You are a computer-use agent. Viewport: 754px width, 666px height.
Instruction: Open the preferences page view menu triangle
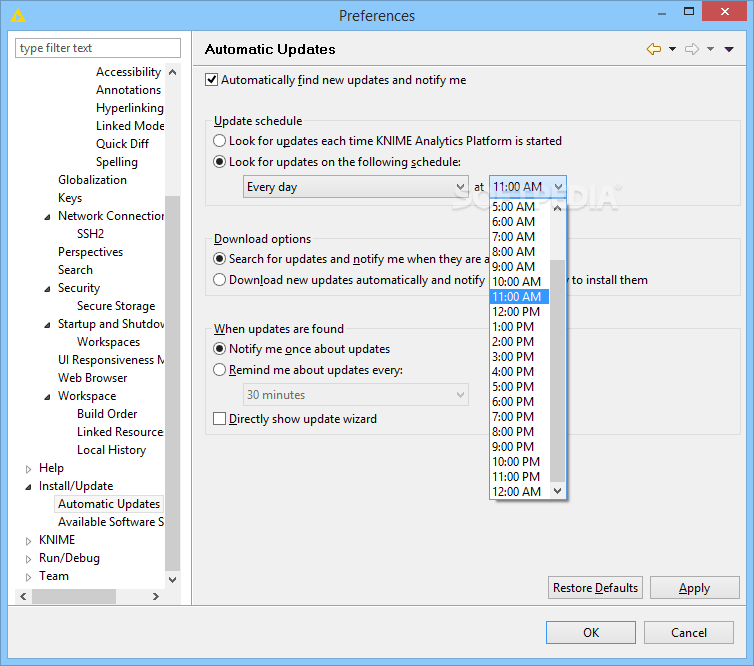click(x=729, y=49)
